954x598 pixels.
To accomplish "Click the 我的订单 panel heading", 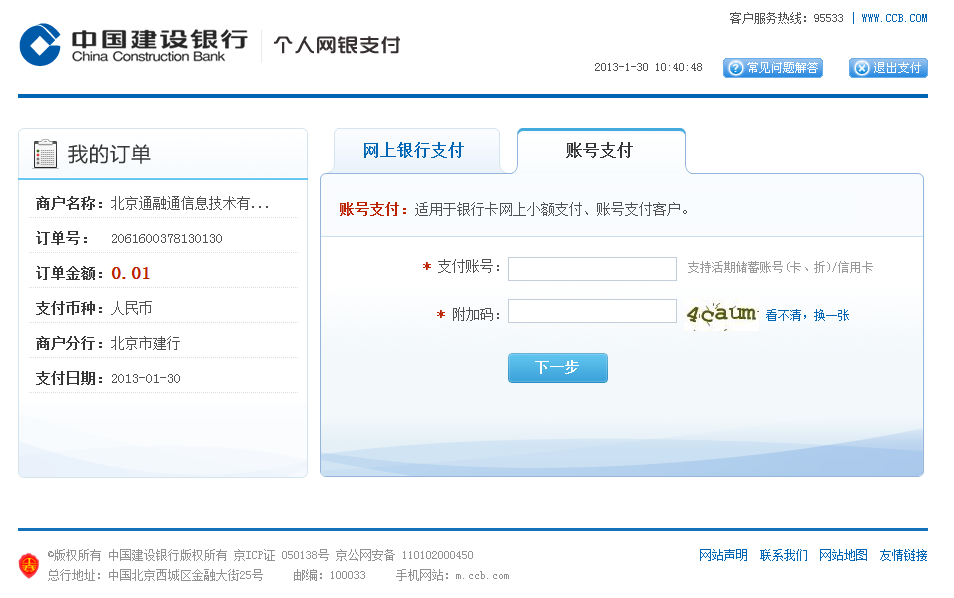I will (x=109, y=154).
